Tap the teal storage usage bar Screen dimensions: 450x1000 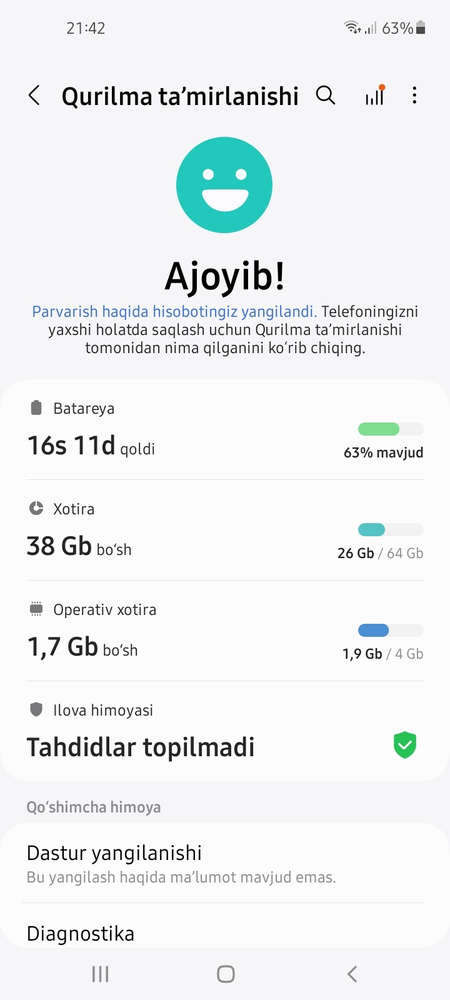point(391,529)
